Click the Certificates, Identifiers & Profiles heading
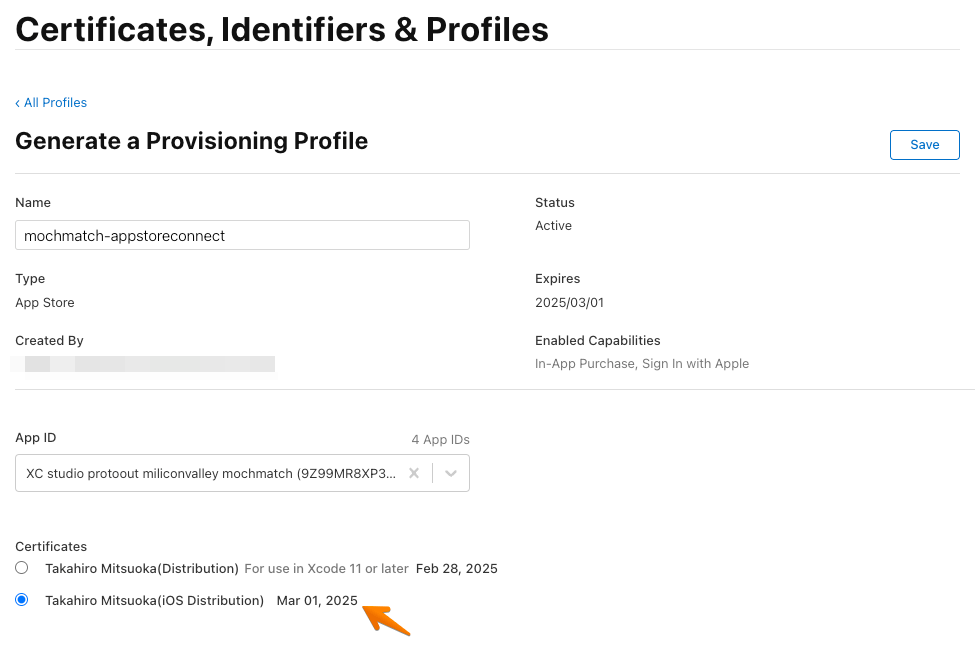 pos(282,29)
